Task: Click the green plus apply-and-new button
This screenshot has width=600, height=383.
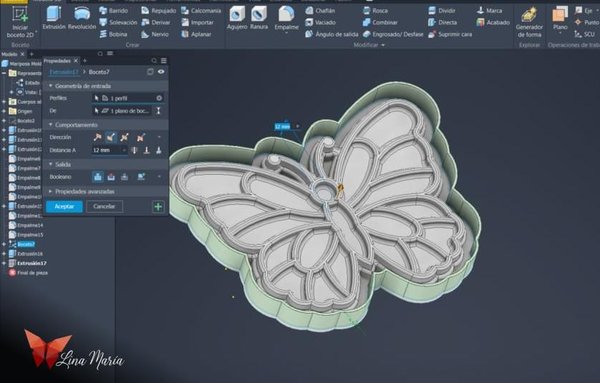Action: click(x=158, y=207)
